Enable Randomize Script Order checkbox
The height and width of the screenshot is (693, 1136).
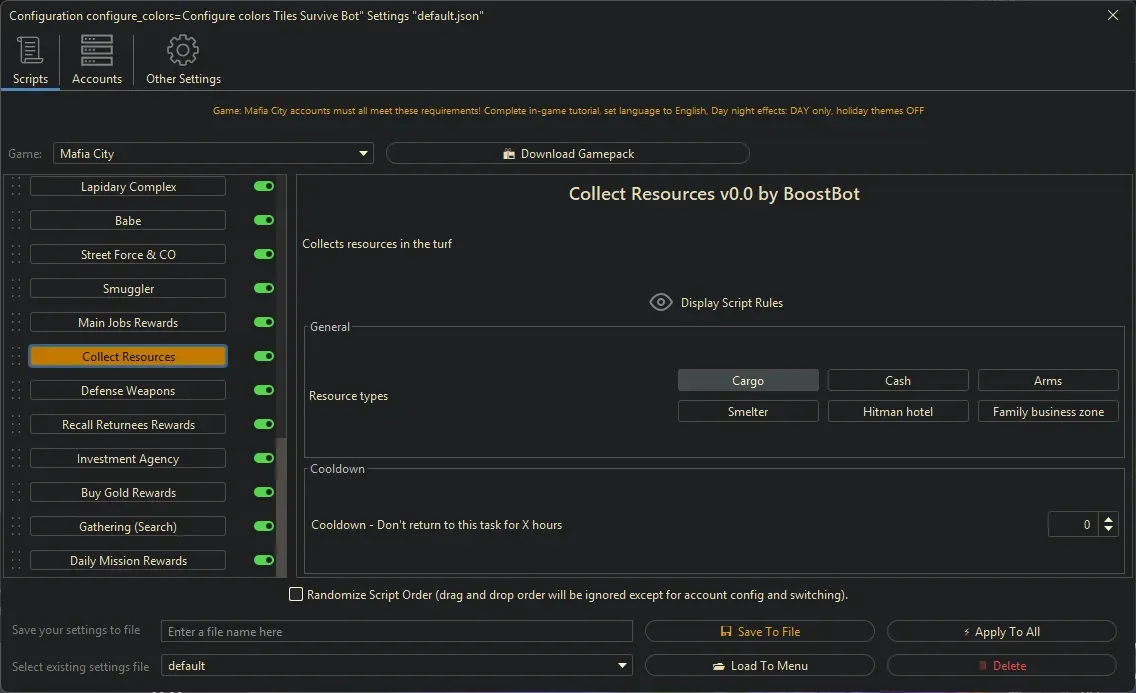coord(296,594)
